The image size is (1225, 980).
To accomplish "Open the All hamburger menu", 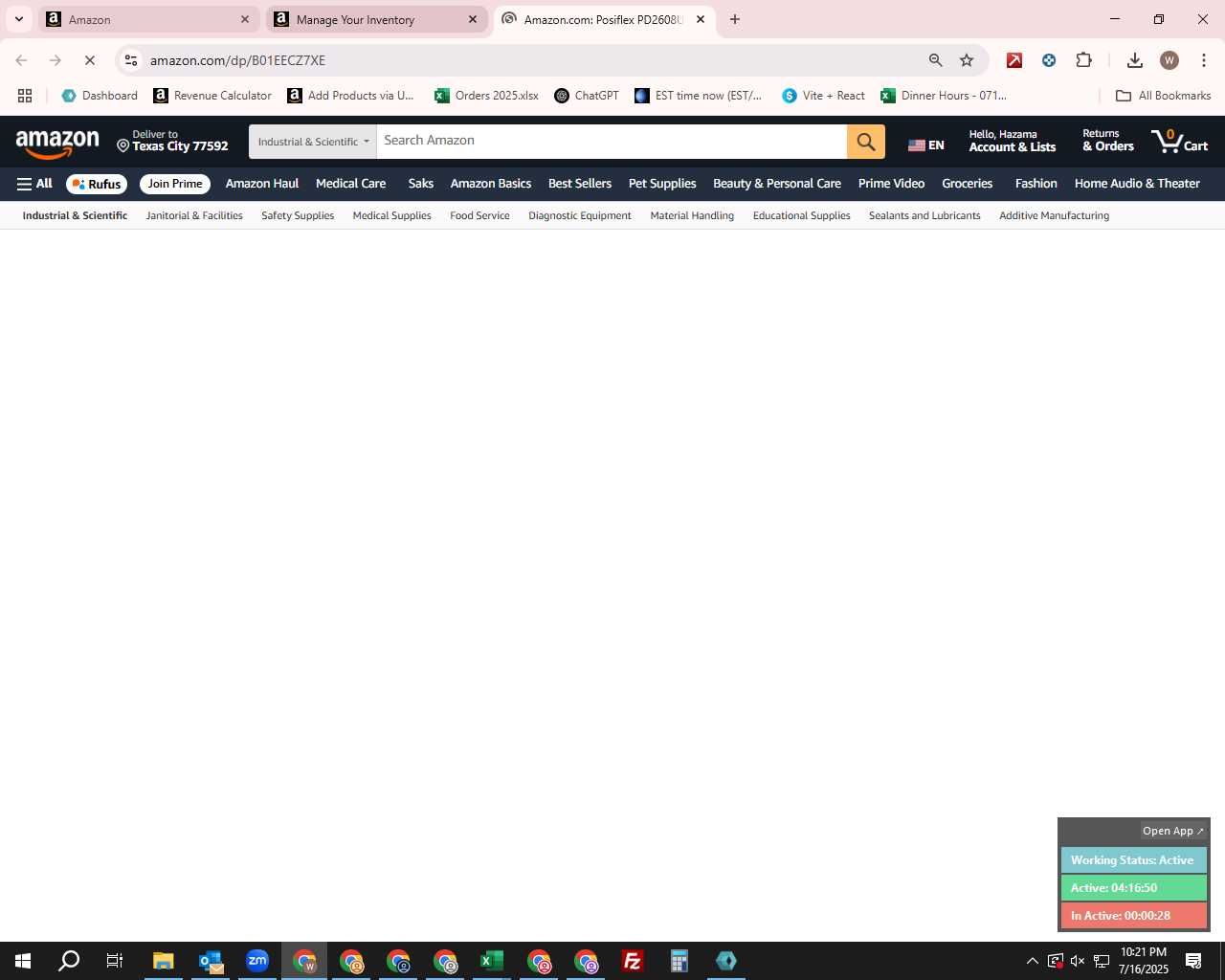I will click(34, 184).
